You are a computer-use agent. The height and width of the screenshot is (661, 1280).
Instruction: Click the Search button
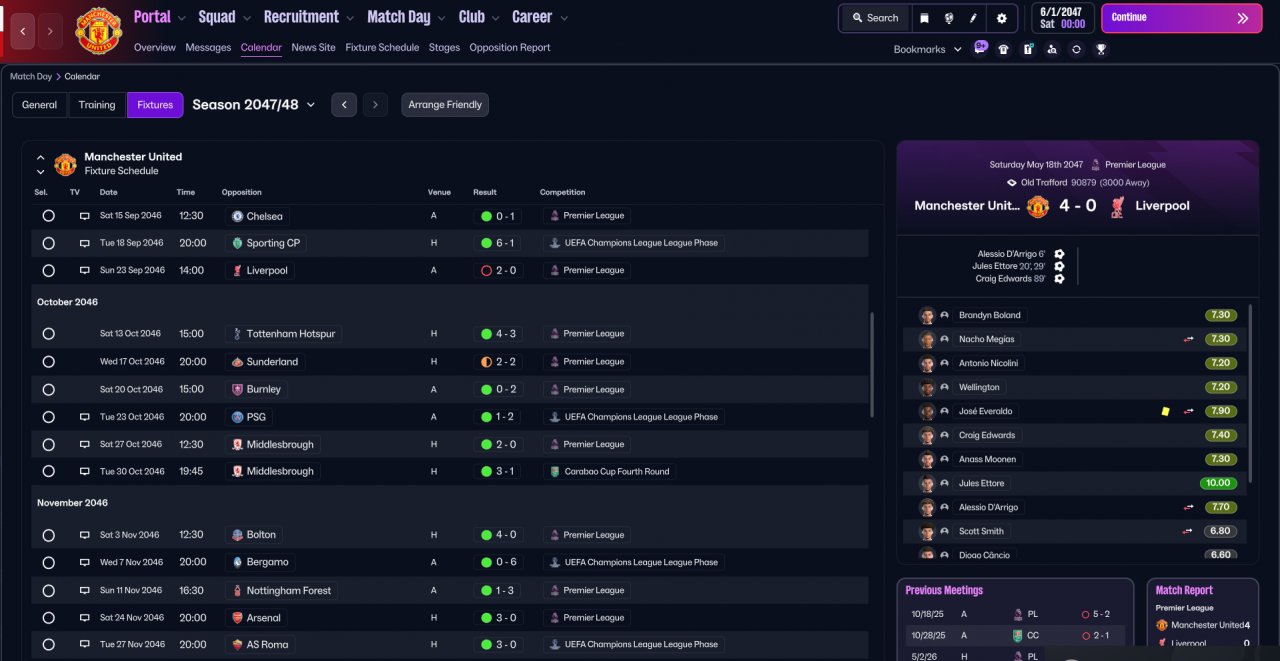[874, 18]
